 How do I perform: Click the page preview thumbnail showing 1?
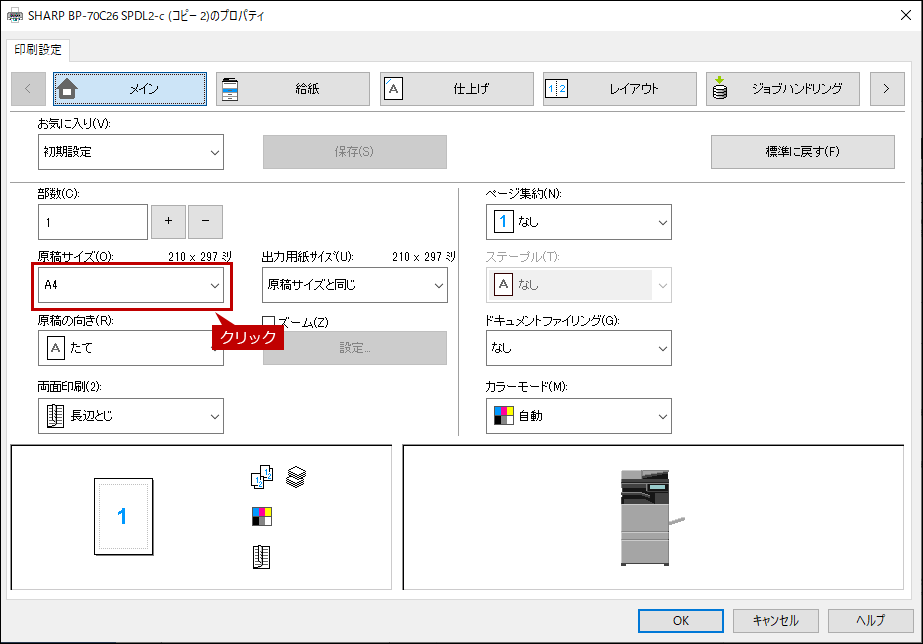pos(124,516)
